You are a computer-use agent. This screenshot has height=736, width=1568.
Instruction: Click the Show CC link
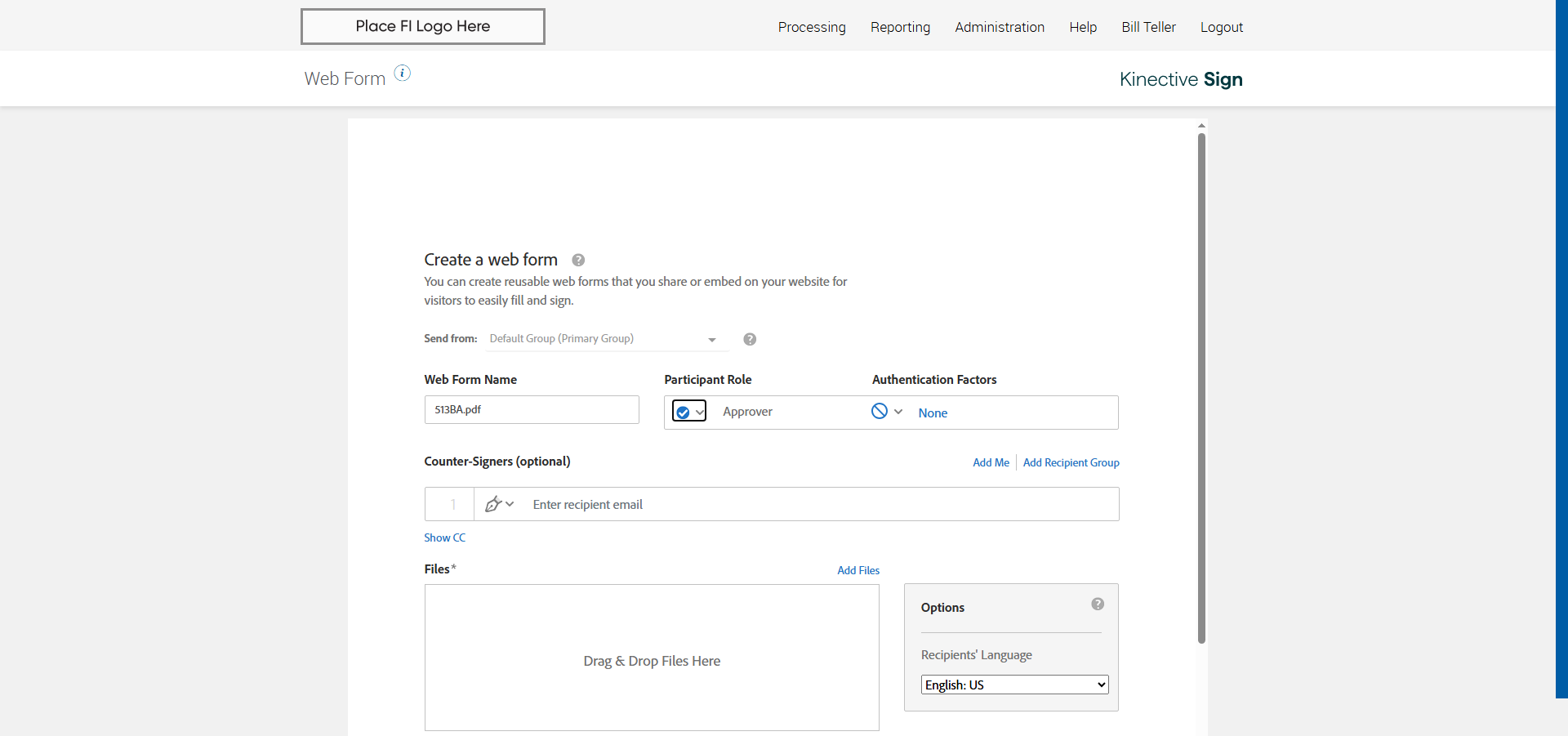444,538
